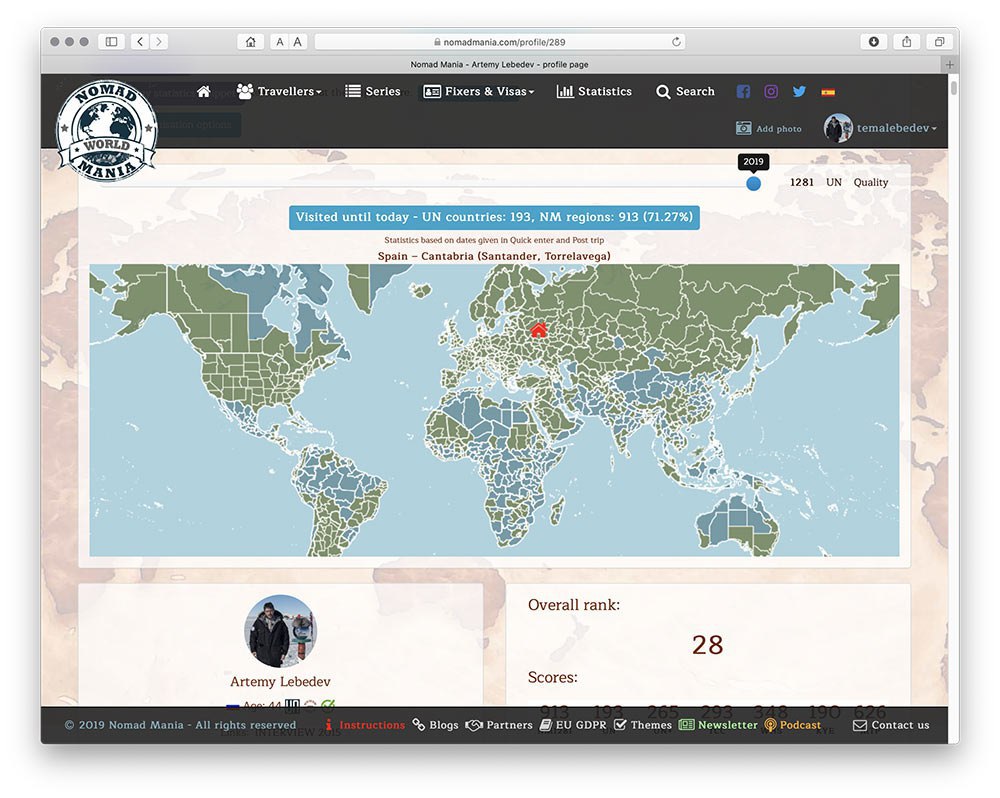Click the red home marker on the map
1000x798 pixels.
538,329
